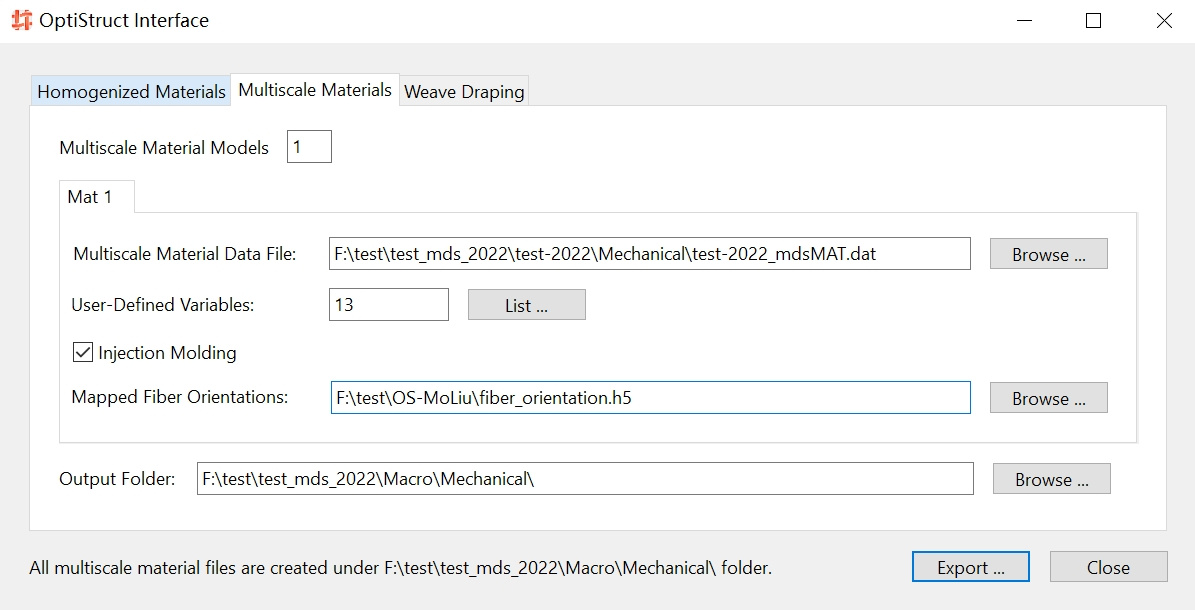The height and width of the screenshot is (610, 1195).
Task: Click the 'User-Defined Variables:' label
Action: [162, 304]
